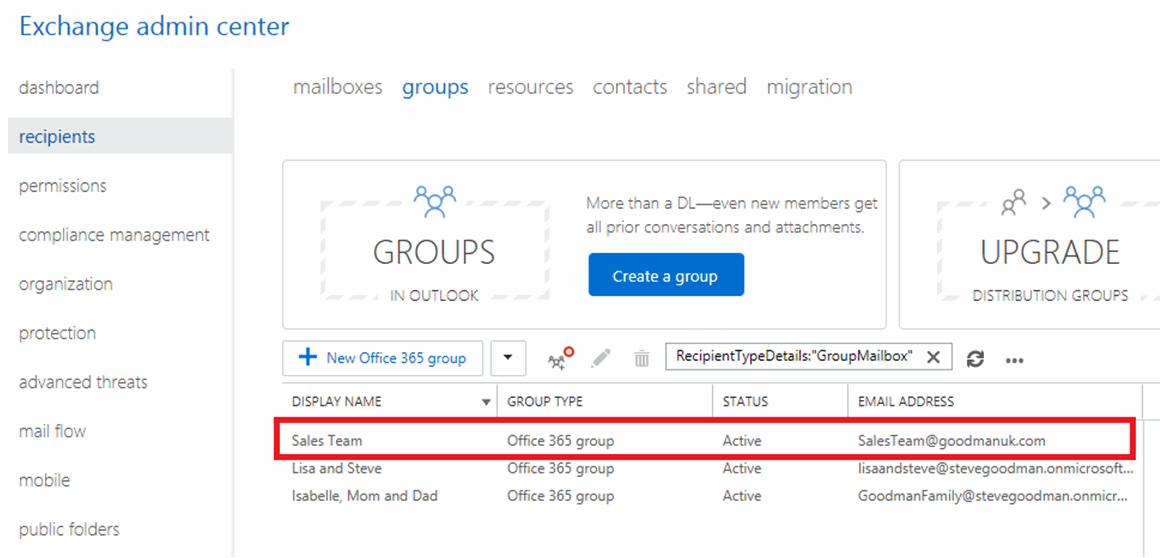Select the Sales Team group row

point(706,440)
